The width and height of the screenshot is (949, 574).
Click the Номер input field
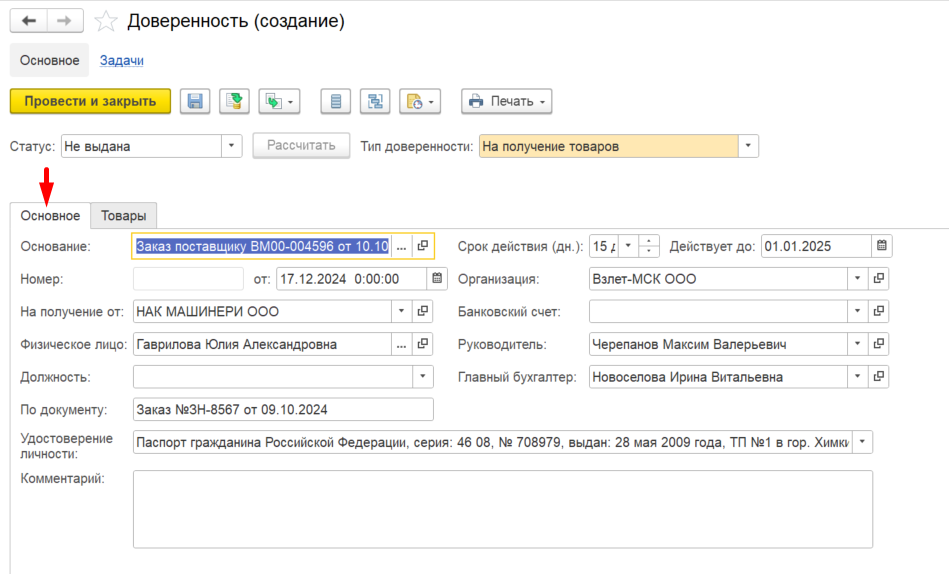[188, 279]
